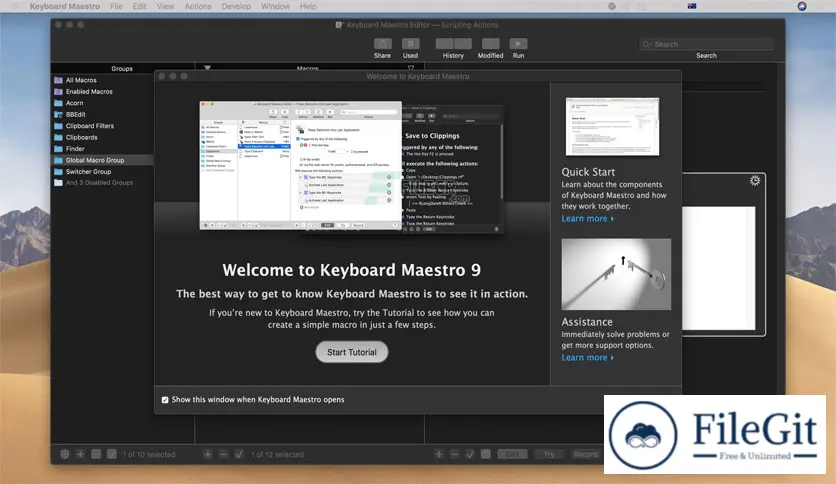The image size is (836, 484).
Task: Remove the selected action with minus button
Action: tap(454, 454)
